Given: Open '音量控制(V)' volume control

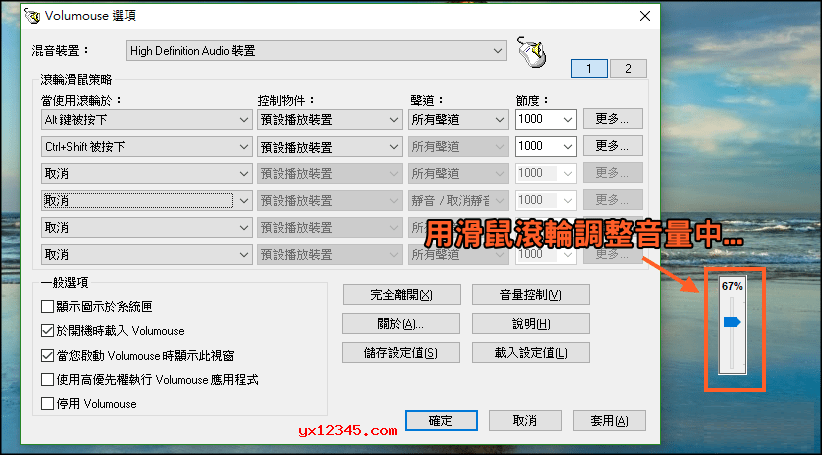Looking at the screenshot, I should point(531,295).
